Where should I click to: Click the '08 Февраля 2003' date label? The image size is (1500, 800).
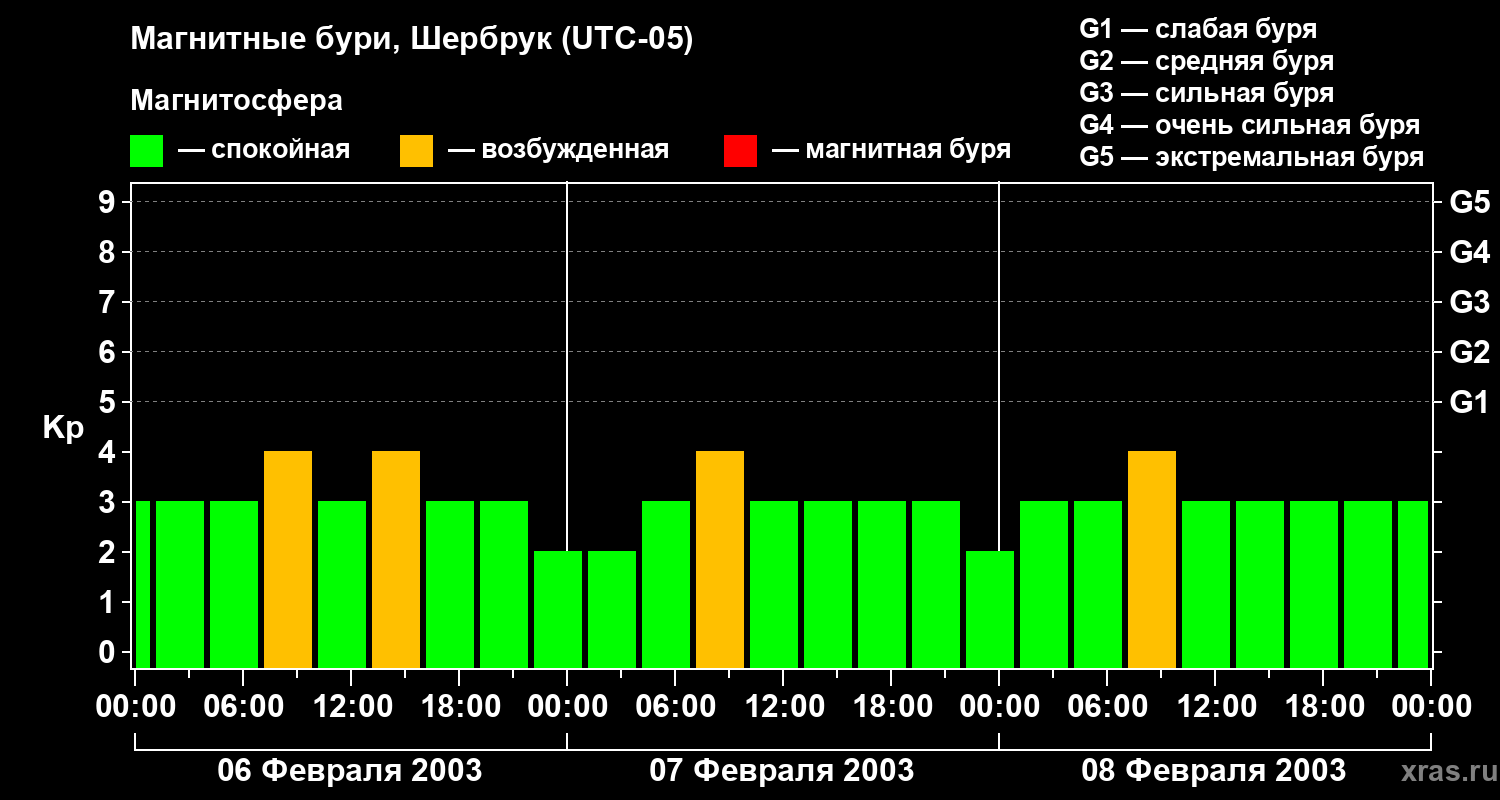[1214, 771]
